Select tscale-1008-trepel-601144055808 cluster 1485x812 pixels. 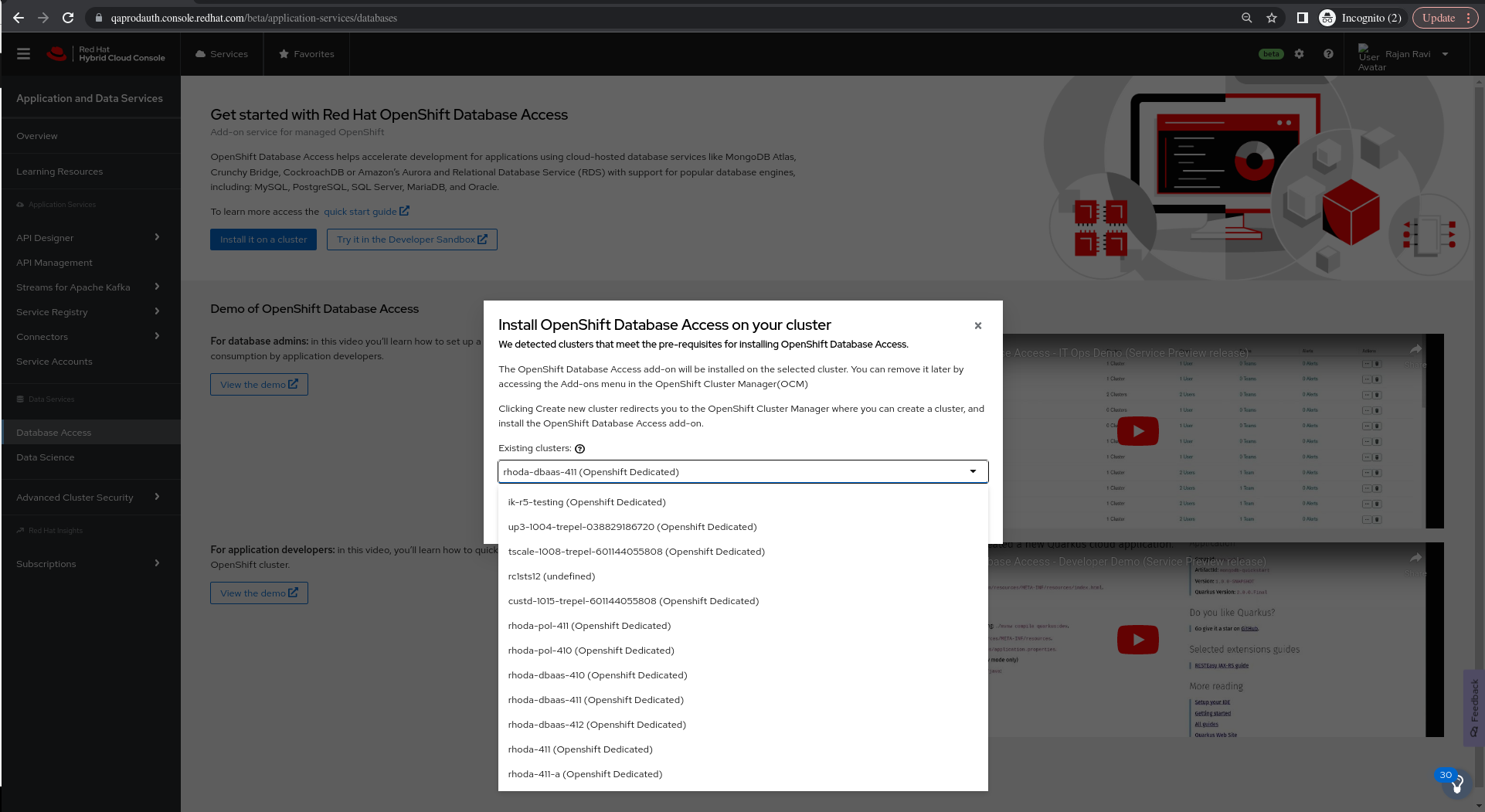(x=743, y=552)
